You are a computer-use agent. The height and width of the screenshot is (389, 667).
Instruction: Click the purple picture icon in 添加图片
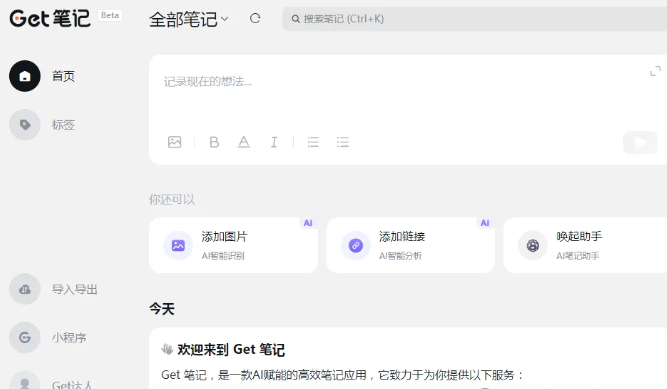pyautogui.click(x=178, y=246)
